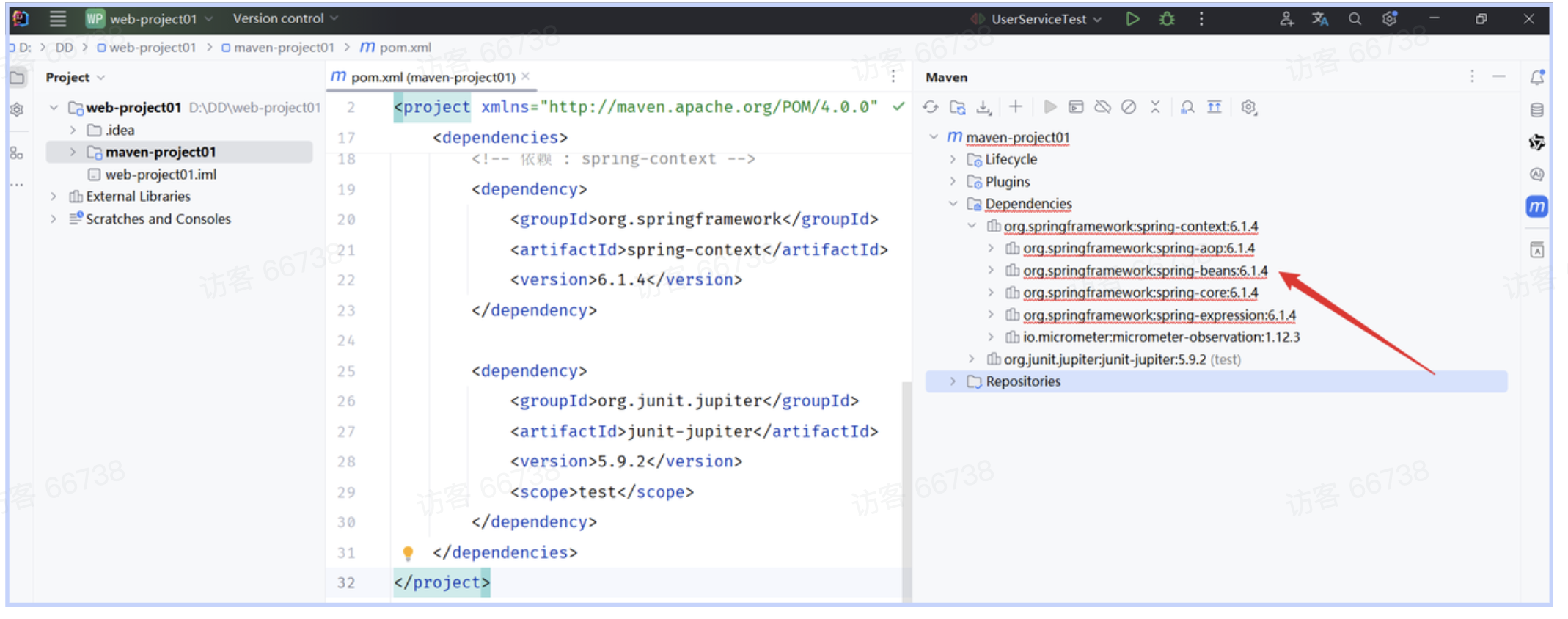Expand Lifecycle node in Maven panel
The image size is (1568, 619).
click(953, 159)
